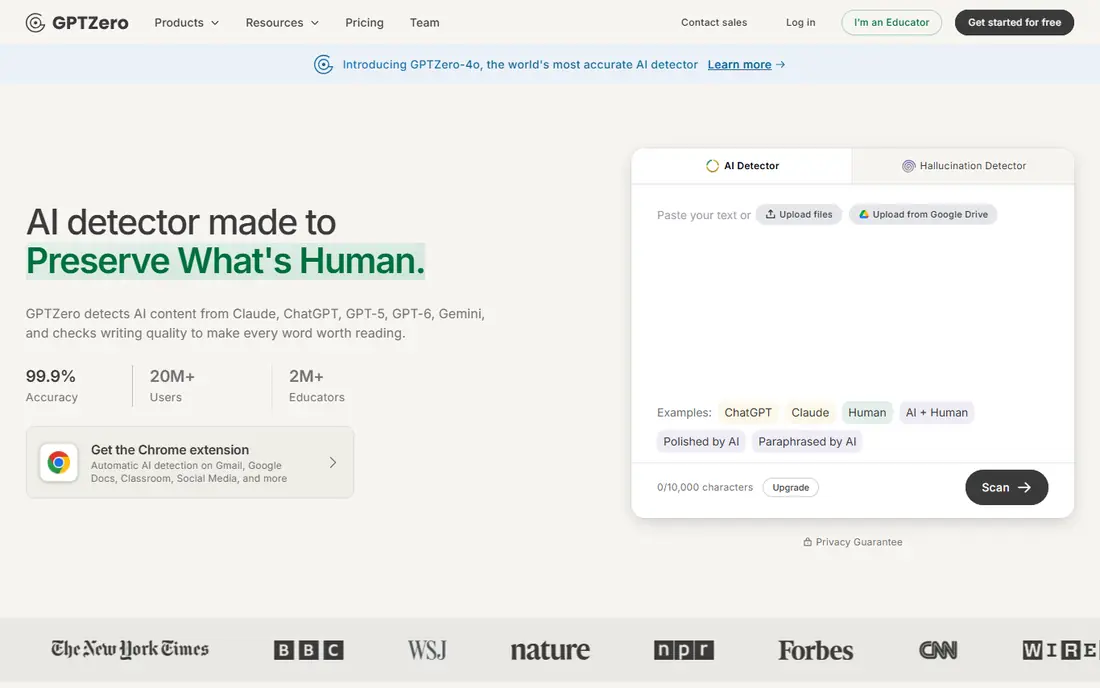Click the upload arrow icon in Upload files
Image resolution: width=1100 pixels, height=688 pixels.
770,214
